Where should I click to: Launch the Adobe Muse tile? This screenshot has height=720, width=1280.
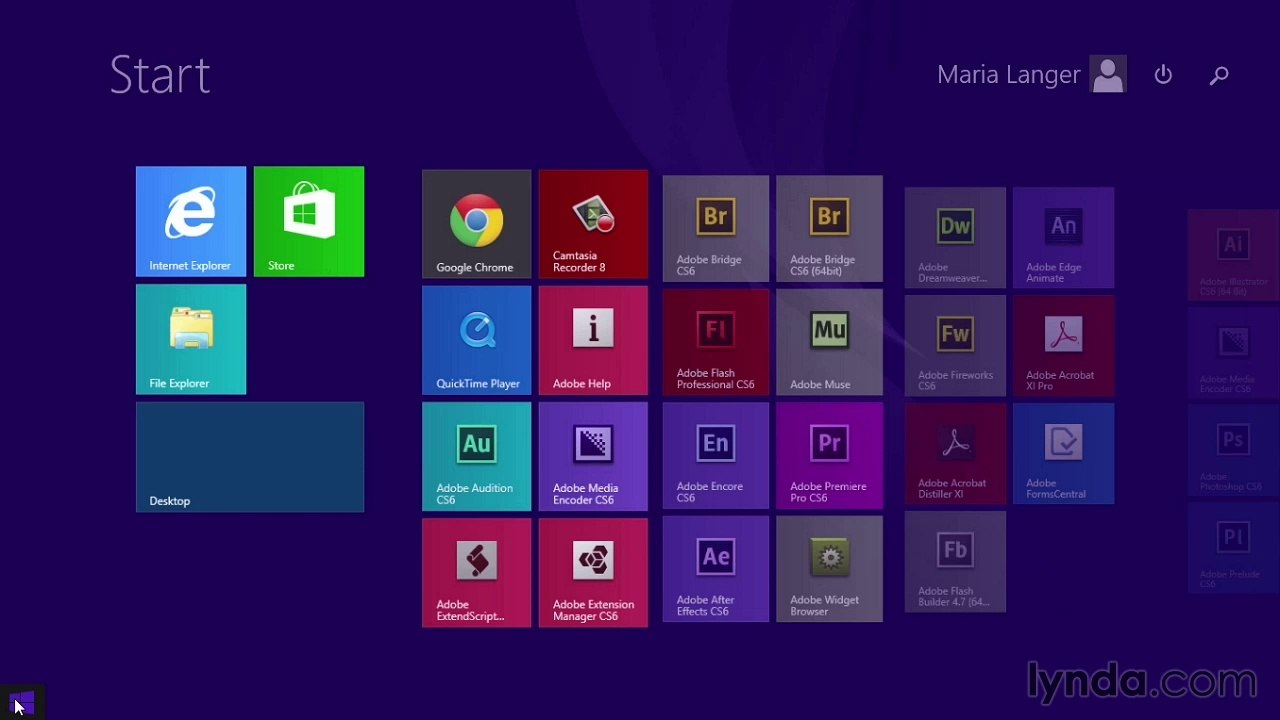click(829, 342)
